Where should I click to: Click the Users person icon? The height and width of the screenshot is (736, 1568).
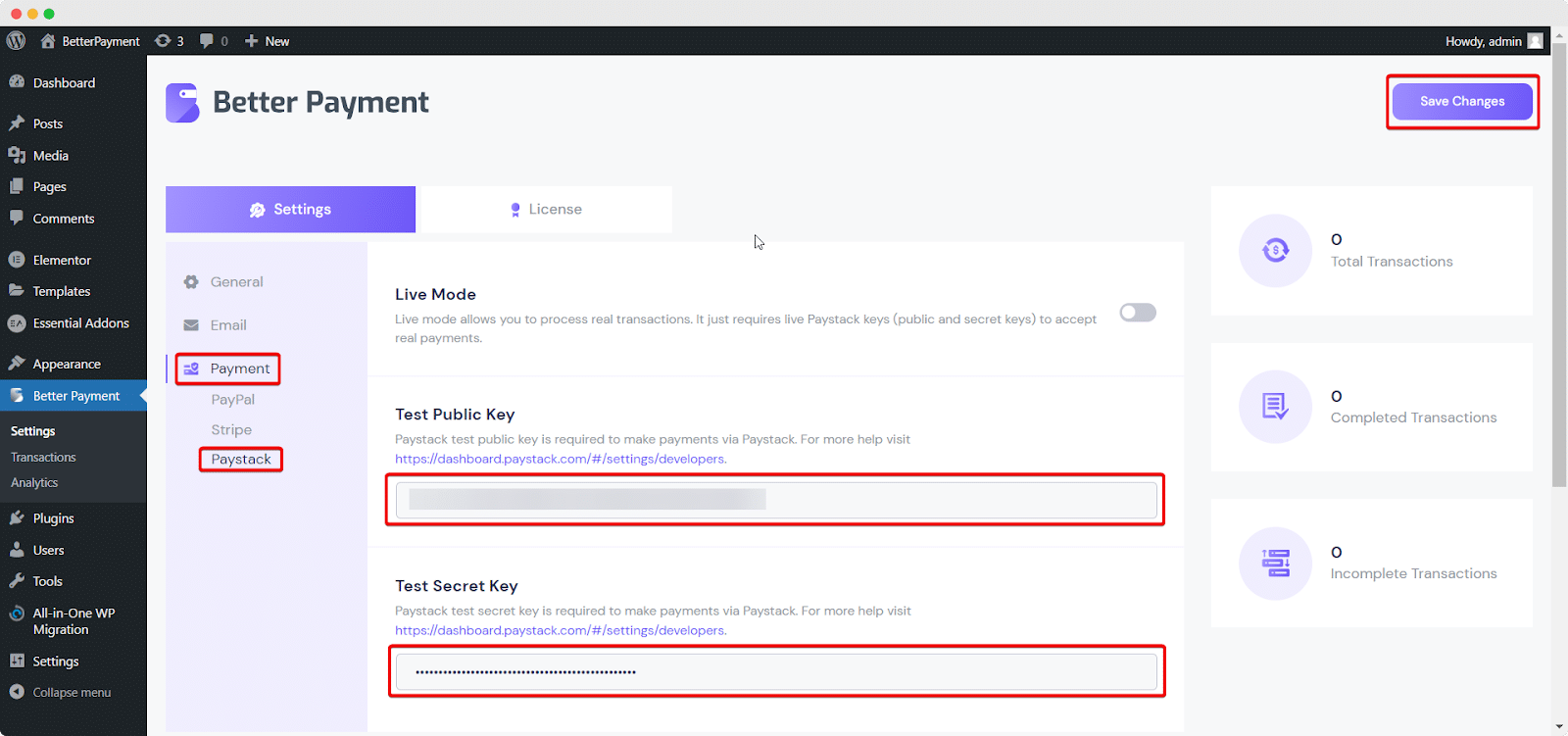point(17,550)
